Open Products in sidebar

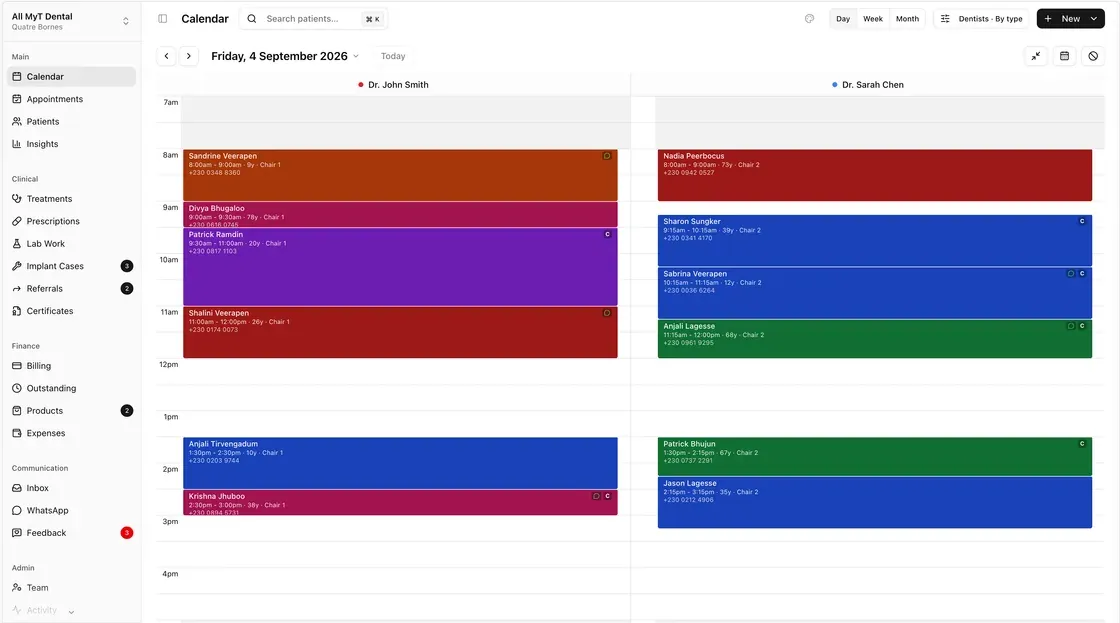tap(71, 411)
